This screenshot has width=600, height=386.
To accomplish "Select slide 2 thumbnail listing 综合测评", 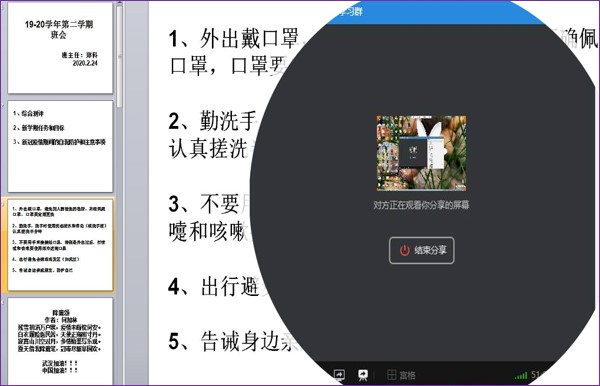I will pyautogui.click(x=60, y=147).
